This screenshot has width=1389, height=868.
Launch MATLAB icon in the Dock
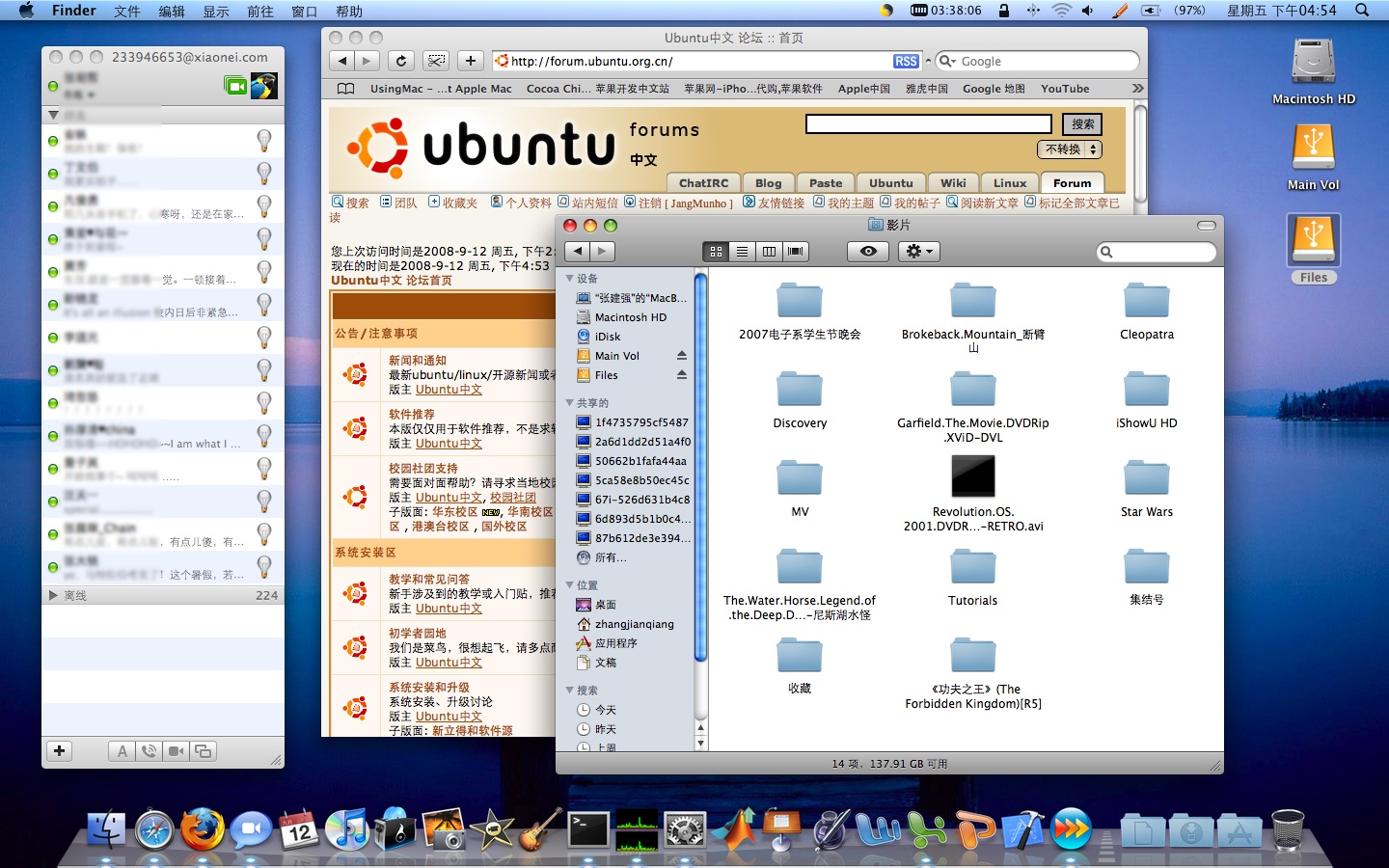point(733,829)
